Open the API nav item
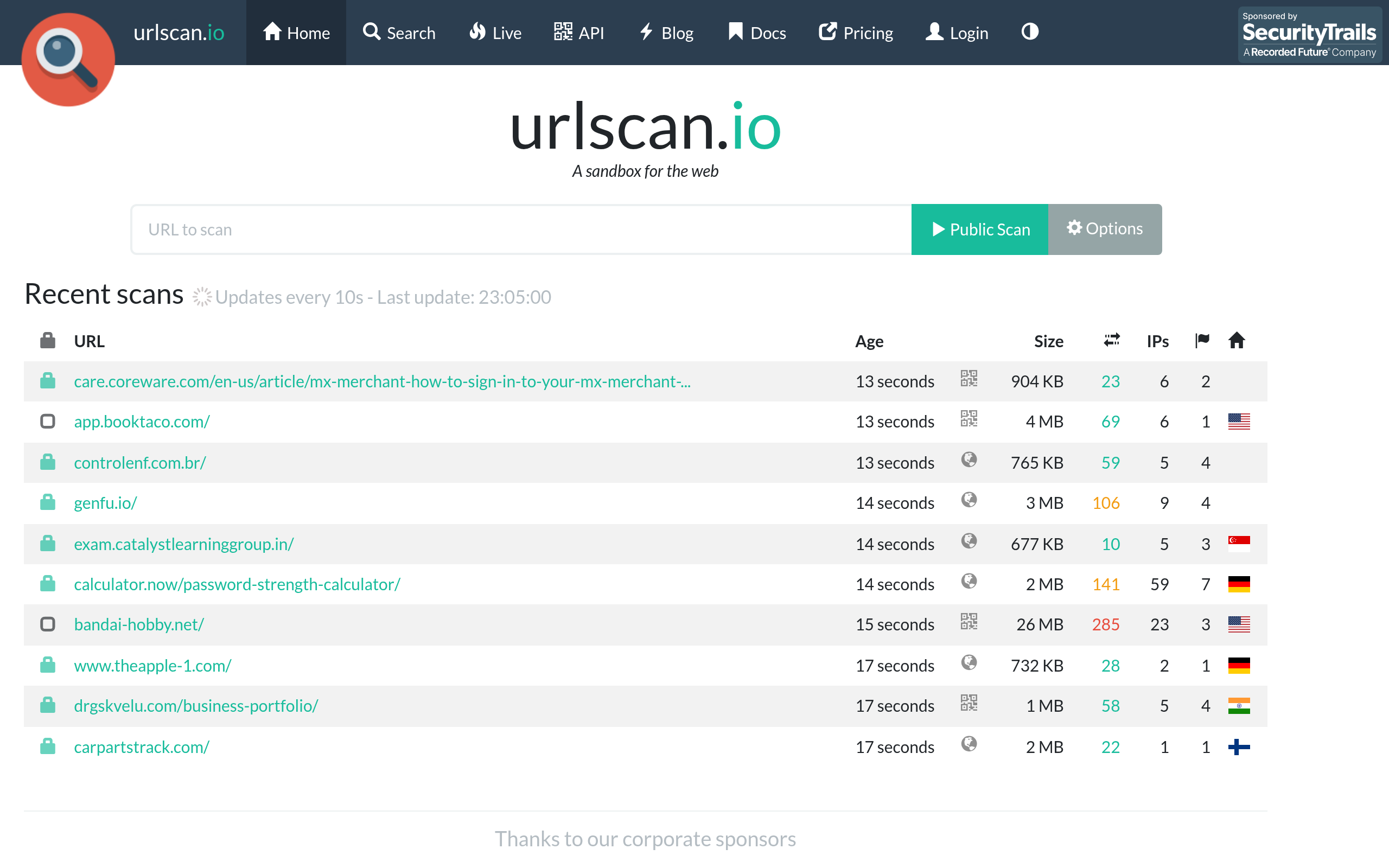Viewport: 1389px width, 868px height. click(578, 32)
